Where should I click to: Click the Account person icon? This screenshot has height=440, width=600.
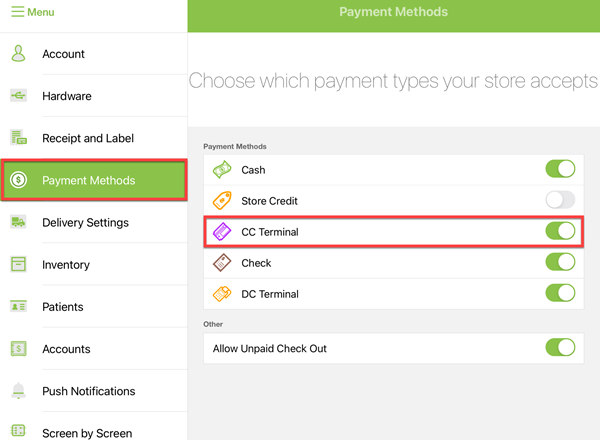point(18,54)
